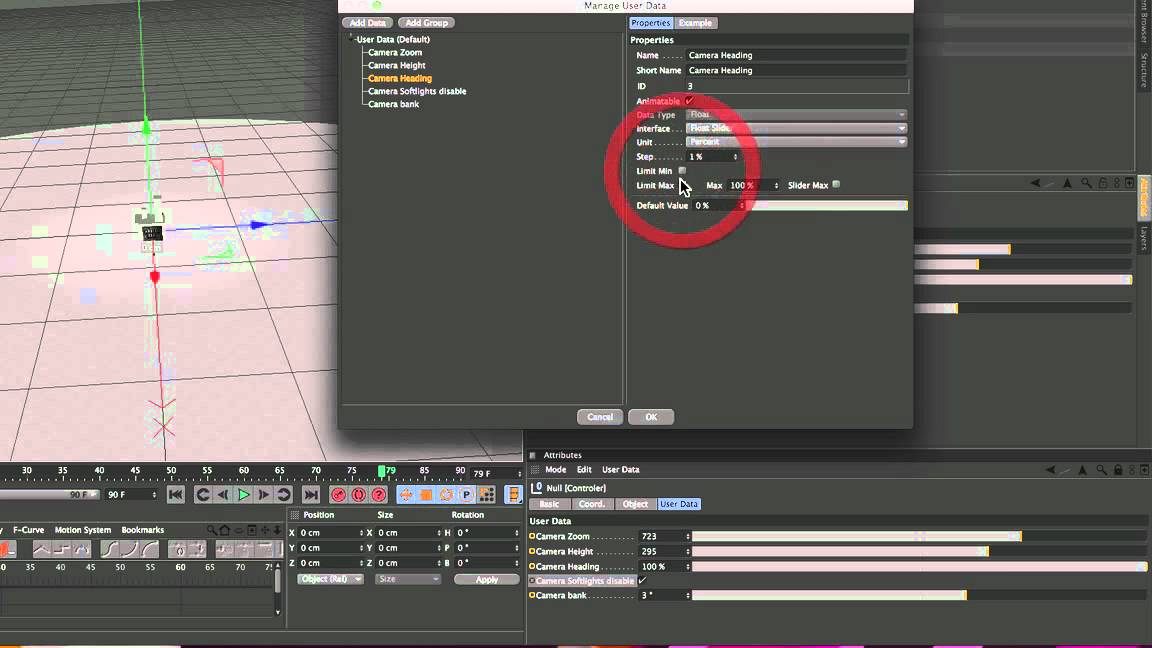1152x648 pixels.
Task: Click Step value stepper arrows
Action: tap(735, 156)
